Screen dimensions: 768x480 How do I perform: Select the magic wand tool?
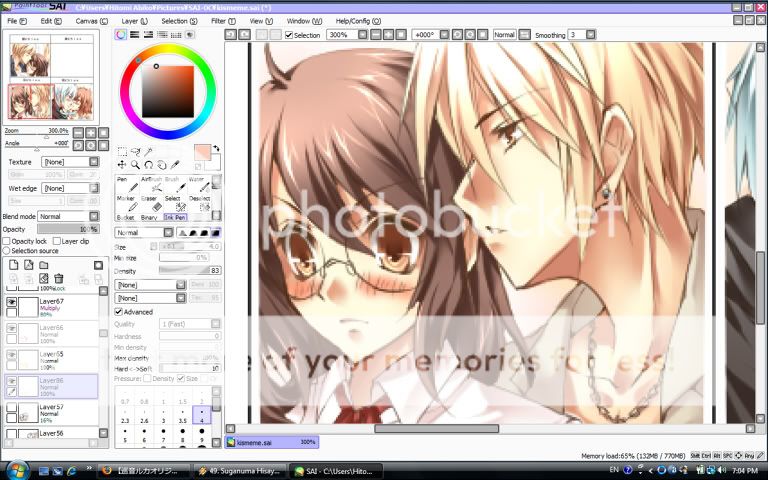pos(149,151)
